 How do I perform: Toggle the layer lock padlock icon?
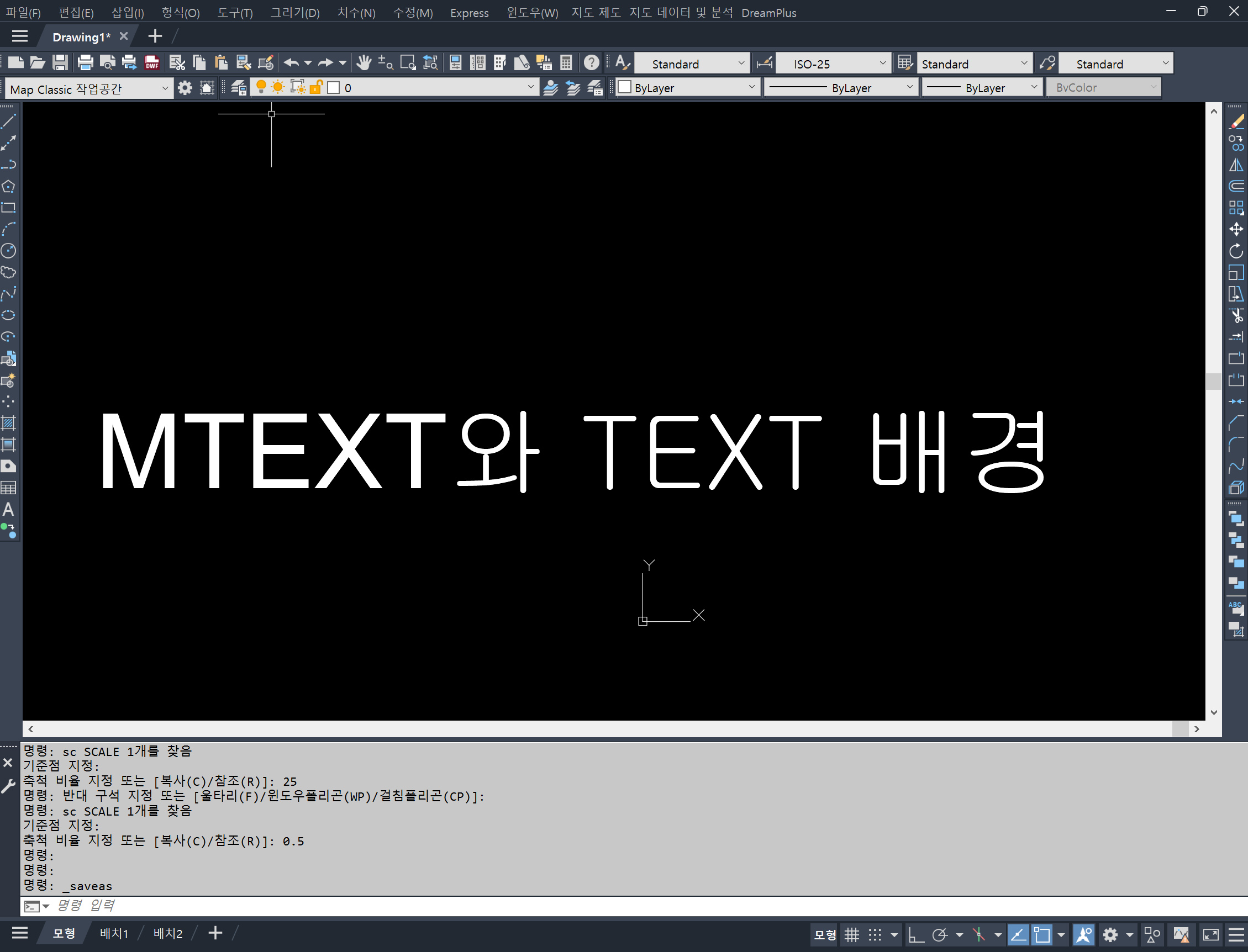tap(316, 87)
